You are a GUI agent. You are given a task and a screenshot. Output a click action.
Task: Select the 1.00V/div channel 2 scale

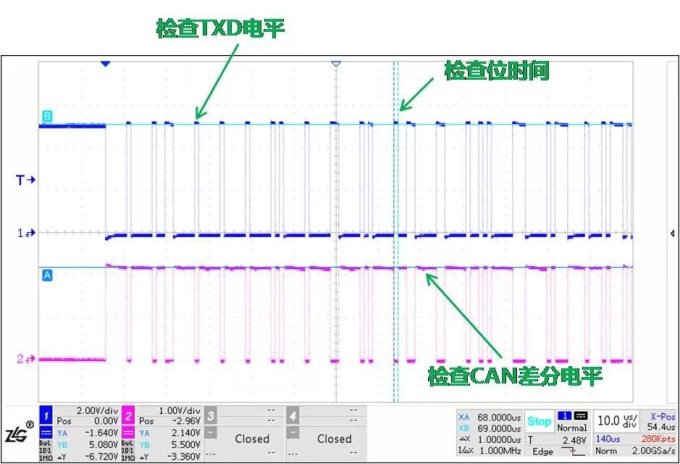pyautogui.click(x=180, y=410)
